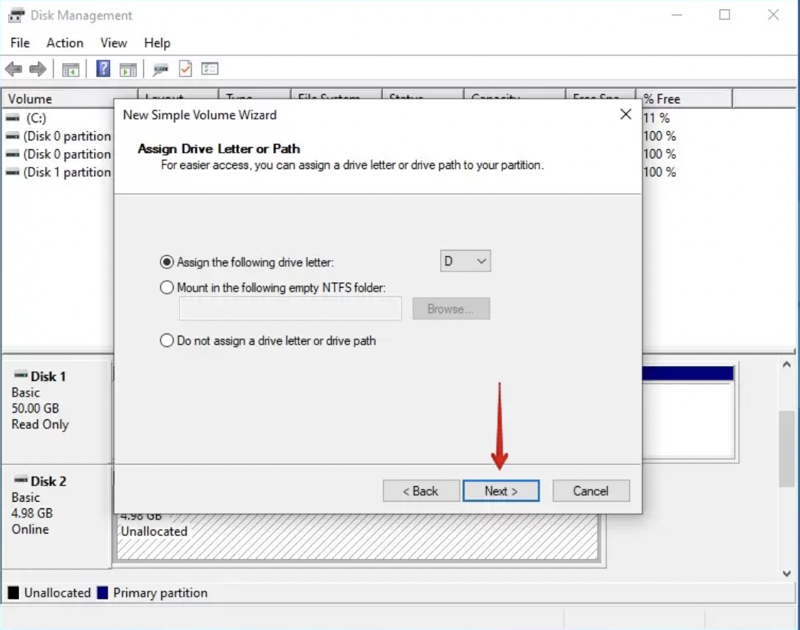Screen dimensions: 800x630
Task: Select 'Mount in the following empty NTFS folder'
Action: (x=167, y=287)
